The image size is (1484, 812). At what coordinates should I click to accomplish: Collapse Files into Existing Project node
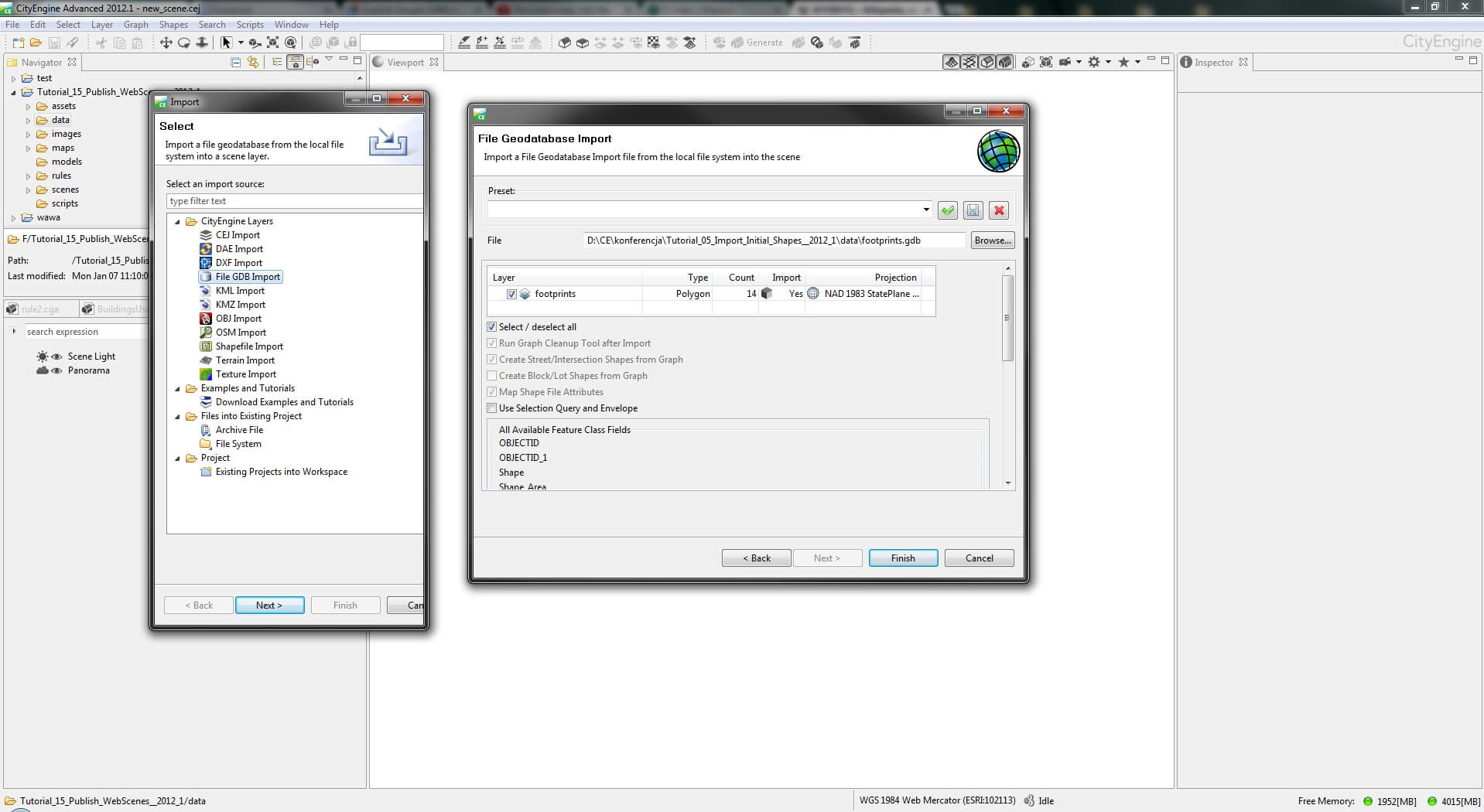point(177,417)
